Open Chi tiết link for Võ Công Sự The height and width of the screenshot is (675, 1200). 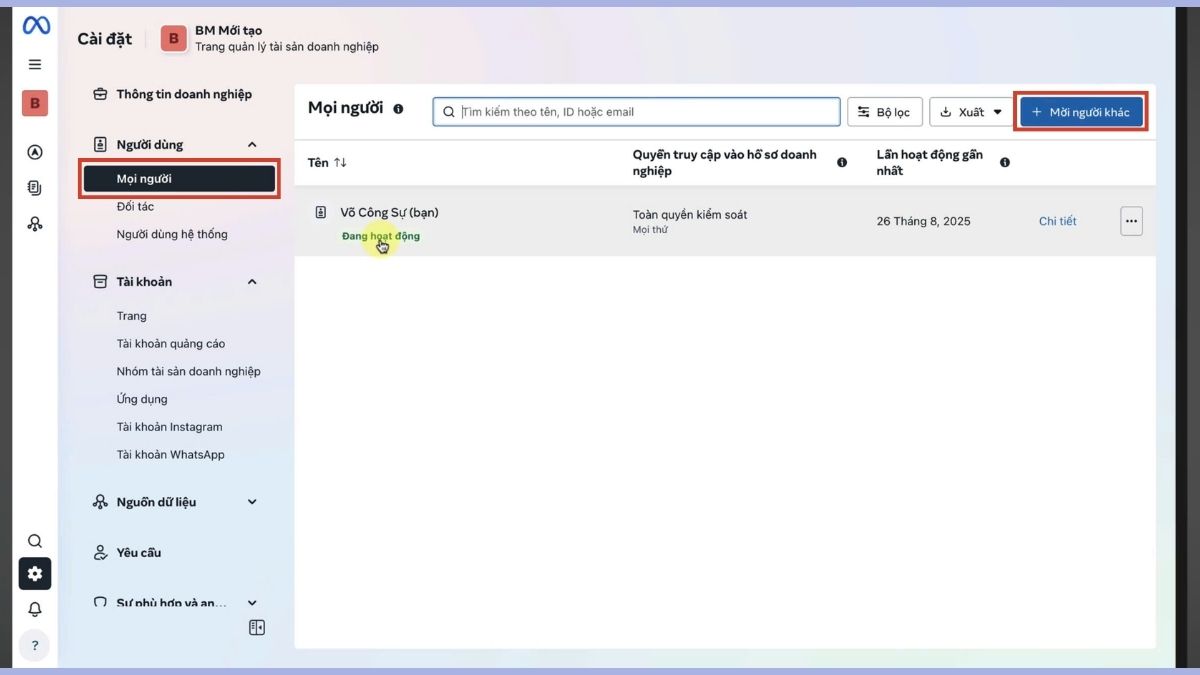pos(1058,221)
